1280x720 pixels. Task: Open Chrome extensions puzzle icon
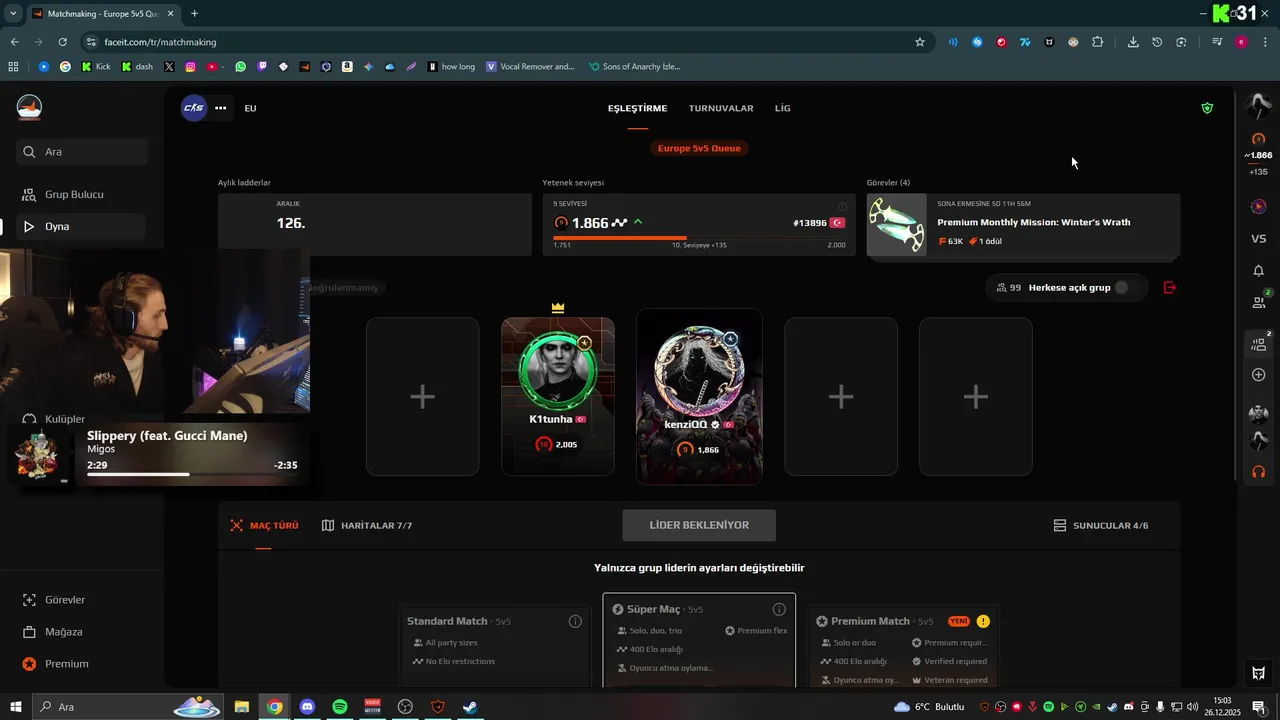[x=1097, y=42]
